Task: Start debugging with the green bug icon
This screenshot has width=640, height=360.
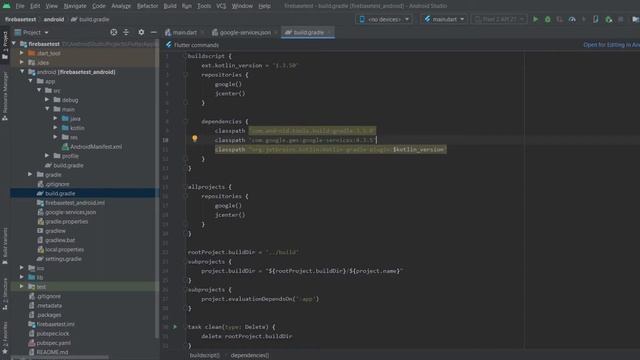Action: pyautogui.click(x=547, y=19)
